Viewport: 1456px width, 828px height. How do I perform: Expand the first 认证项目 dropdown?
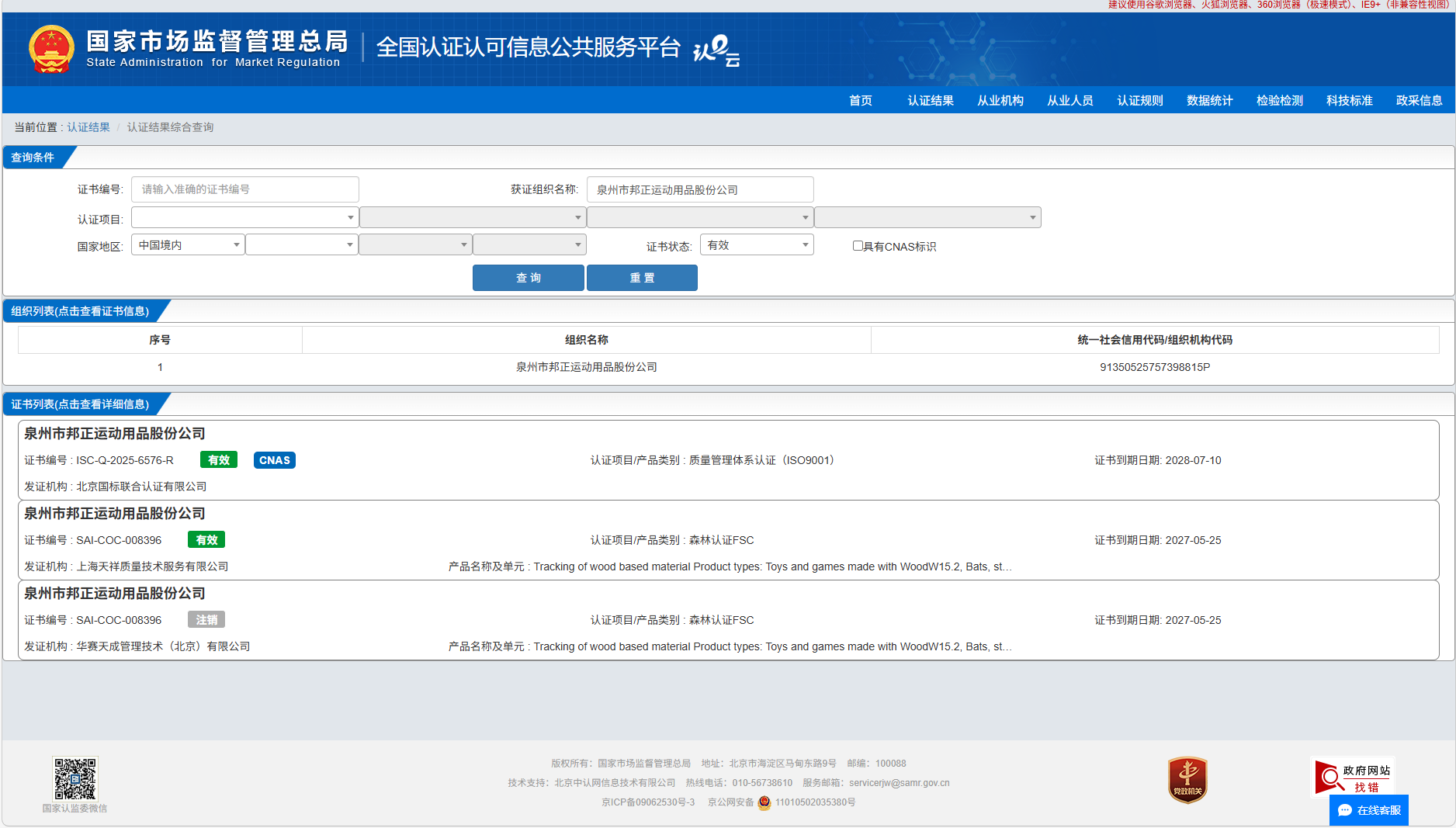(244, 218)
